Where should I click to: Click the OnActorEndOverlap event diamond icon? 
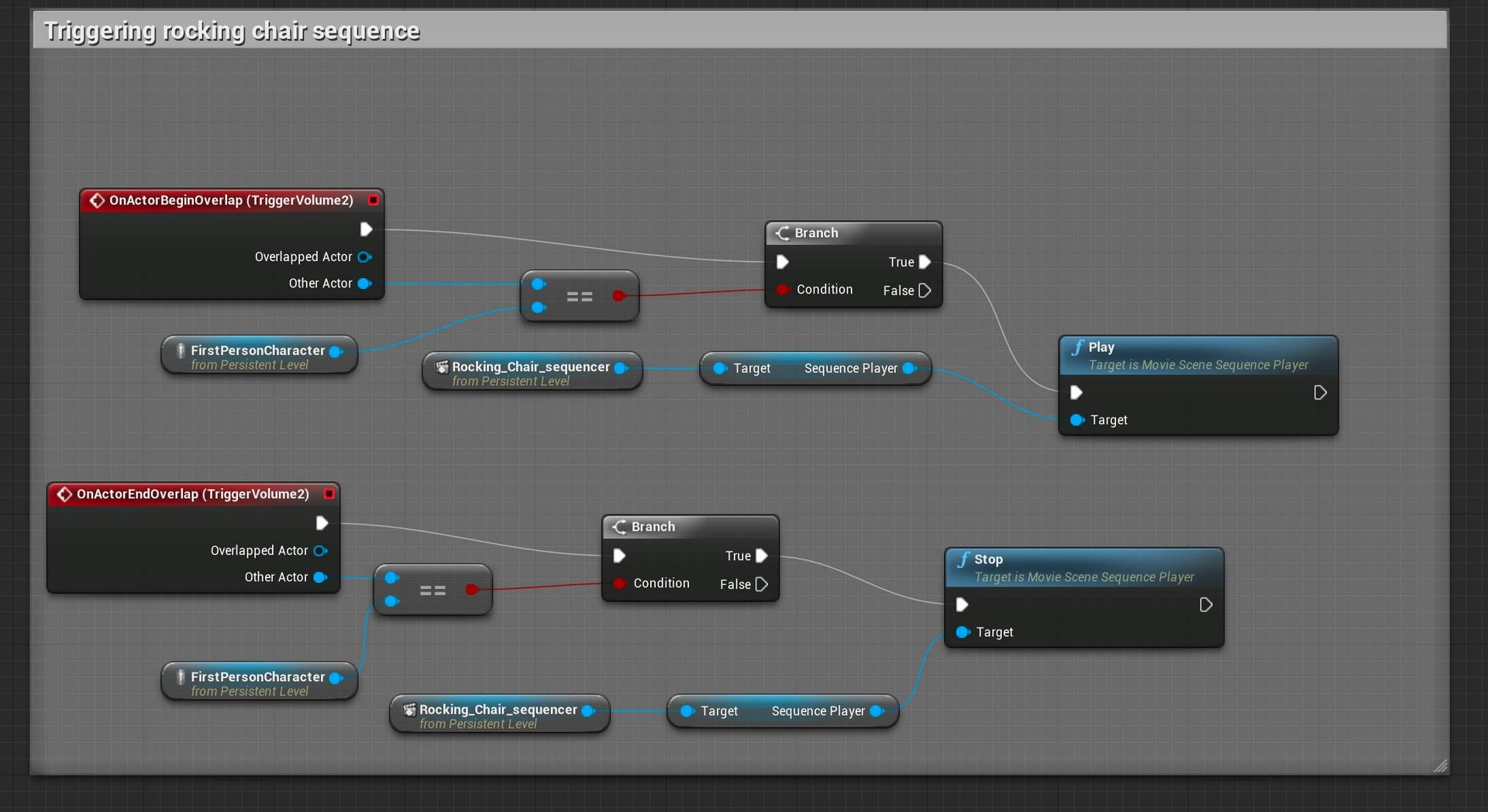(x=64, y=494)
